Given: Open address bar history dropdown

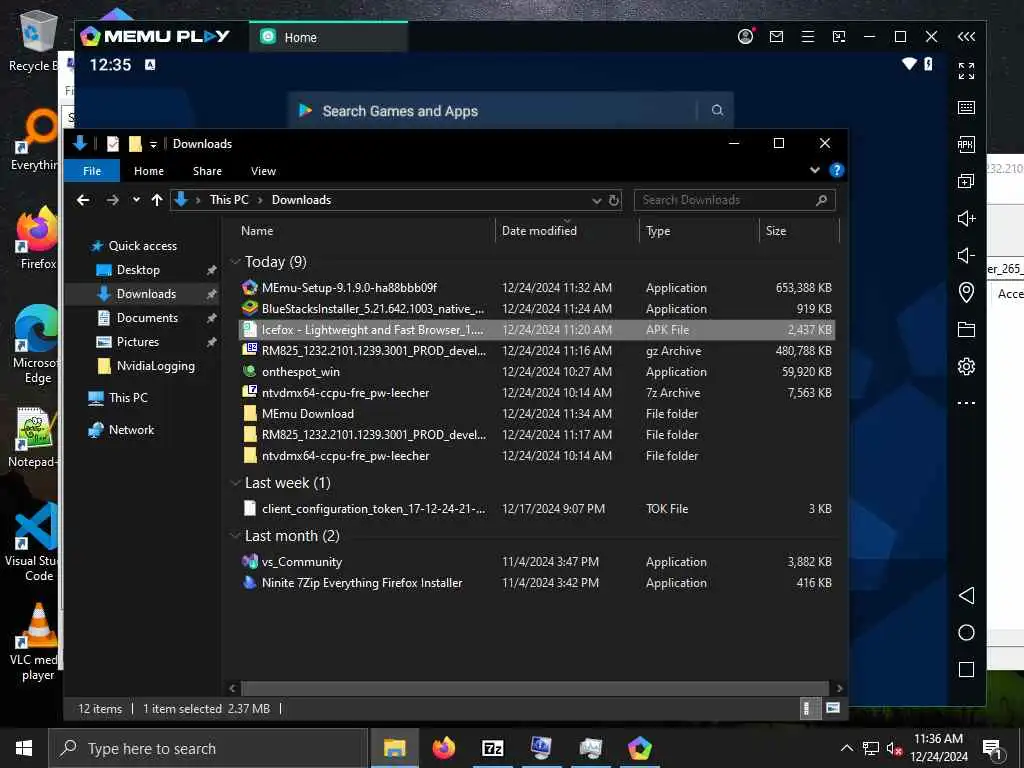Looking at the screenshot, I should pos(596,200).
